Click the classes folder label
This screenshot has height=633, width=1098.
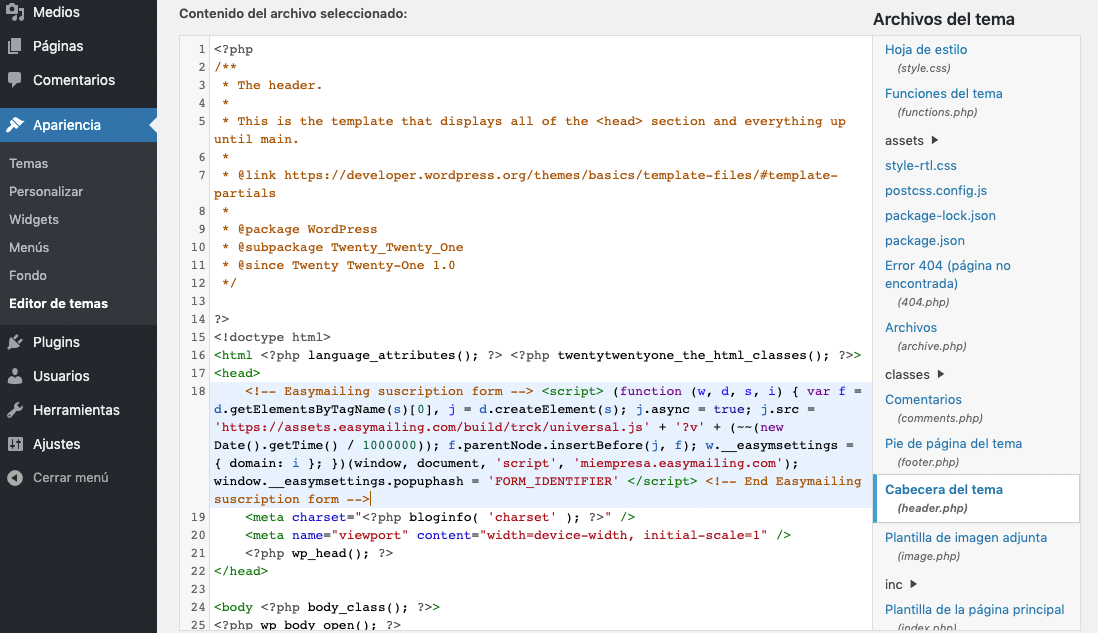[x=907, y=375]
